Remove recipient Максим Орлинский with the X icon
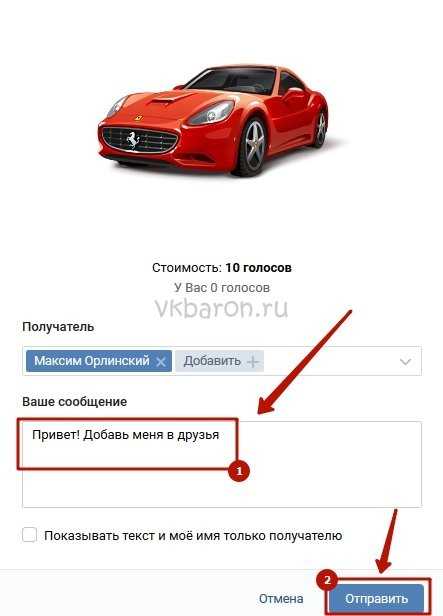The height and width of the screenshot is (616, 443). 161,361
